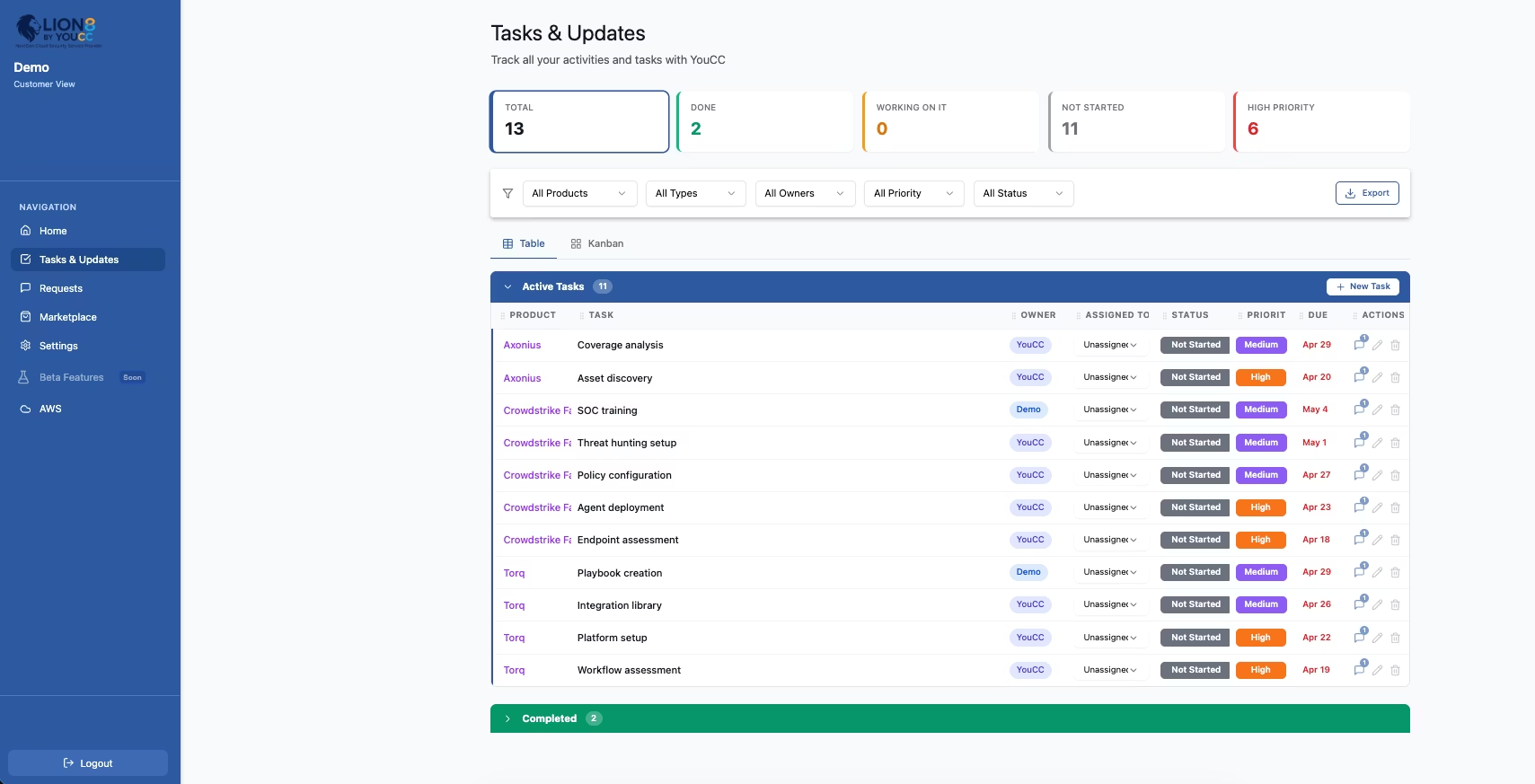Image resolution: width=1535 pixels, height=784 pixels.
Task: Switch to the Kanban view tab
Action: (x=597, y=243)
